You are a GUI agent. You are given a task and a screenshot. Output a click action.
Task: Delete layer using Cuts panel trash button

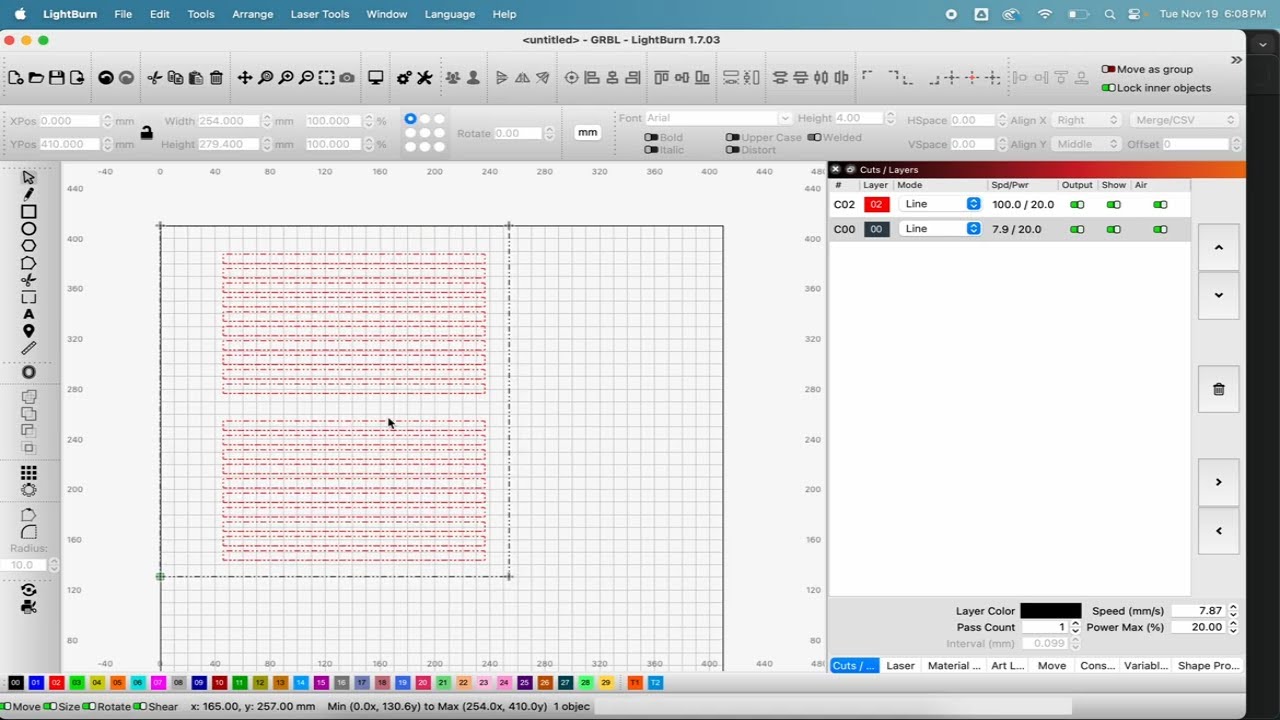1218,390
